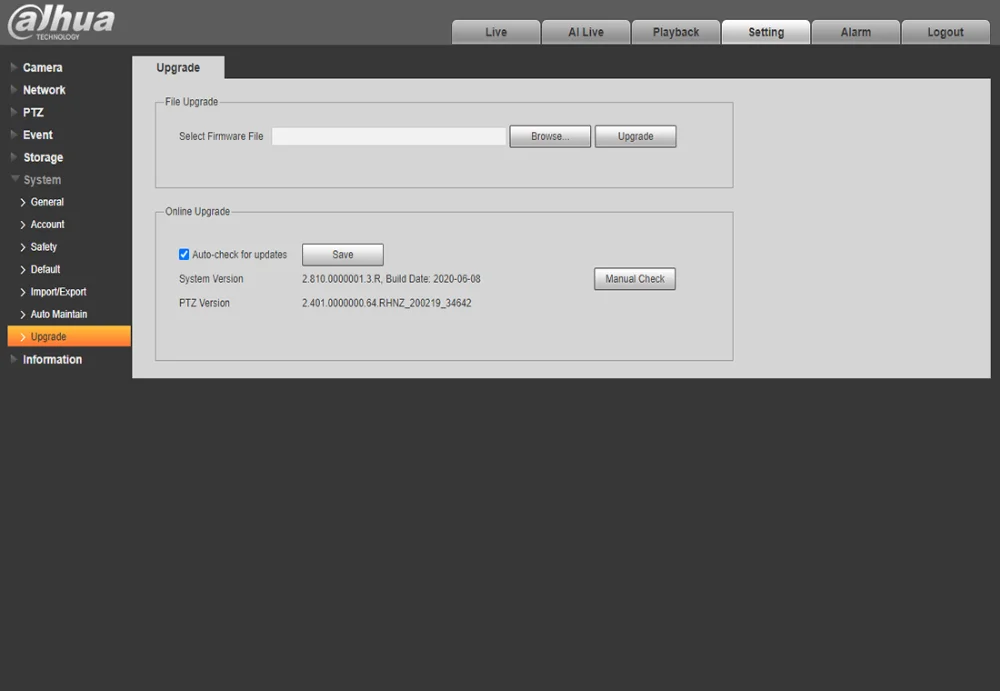The width and height of the screenshot is (1000, 691).
Task: Expand the Information menu section
Action: tap(52, 359)
